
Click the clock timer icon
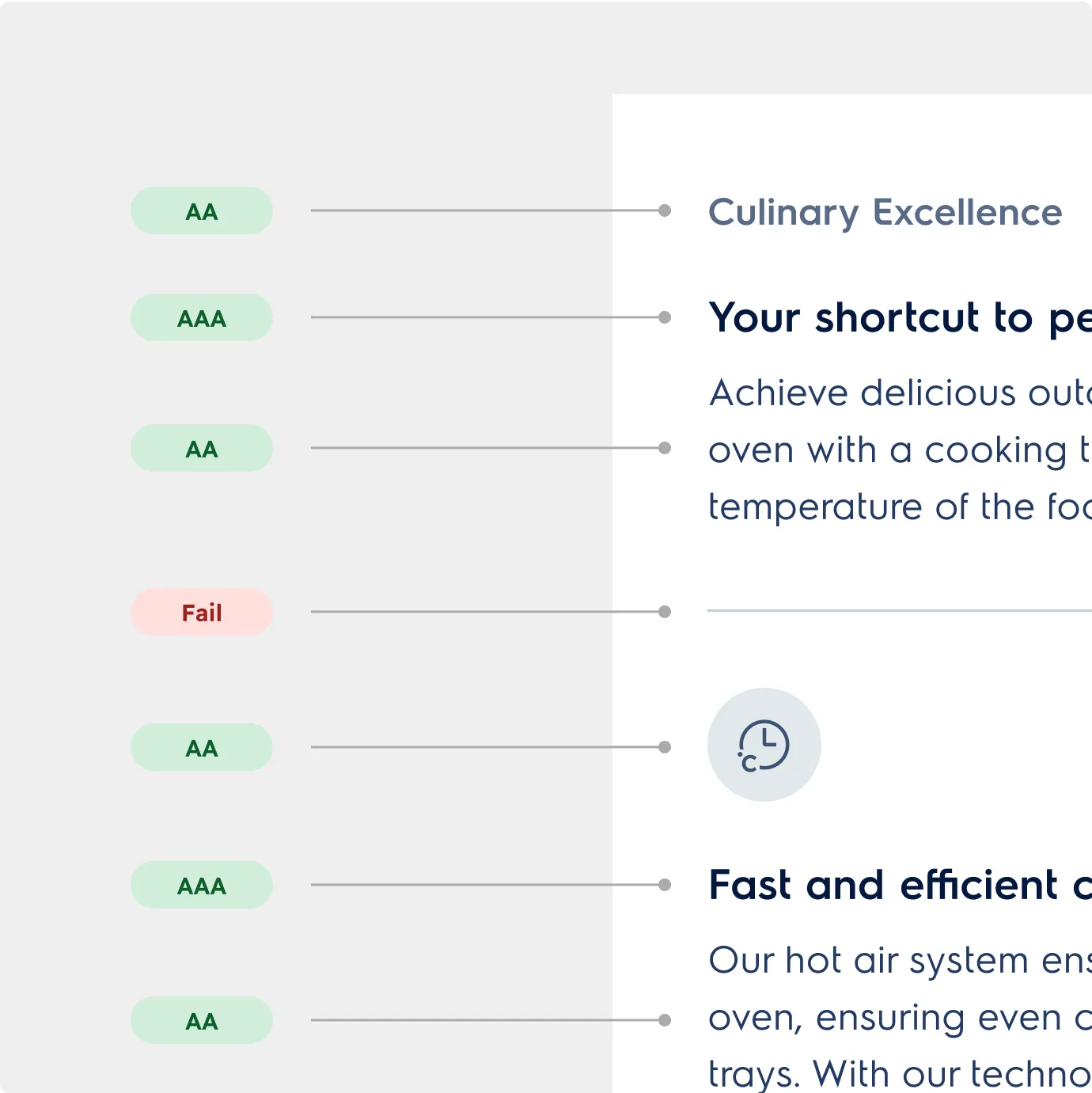(x=764, y=745)
